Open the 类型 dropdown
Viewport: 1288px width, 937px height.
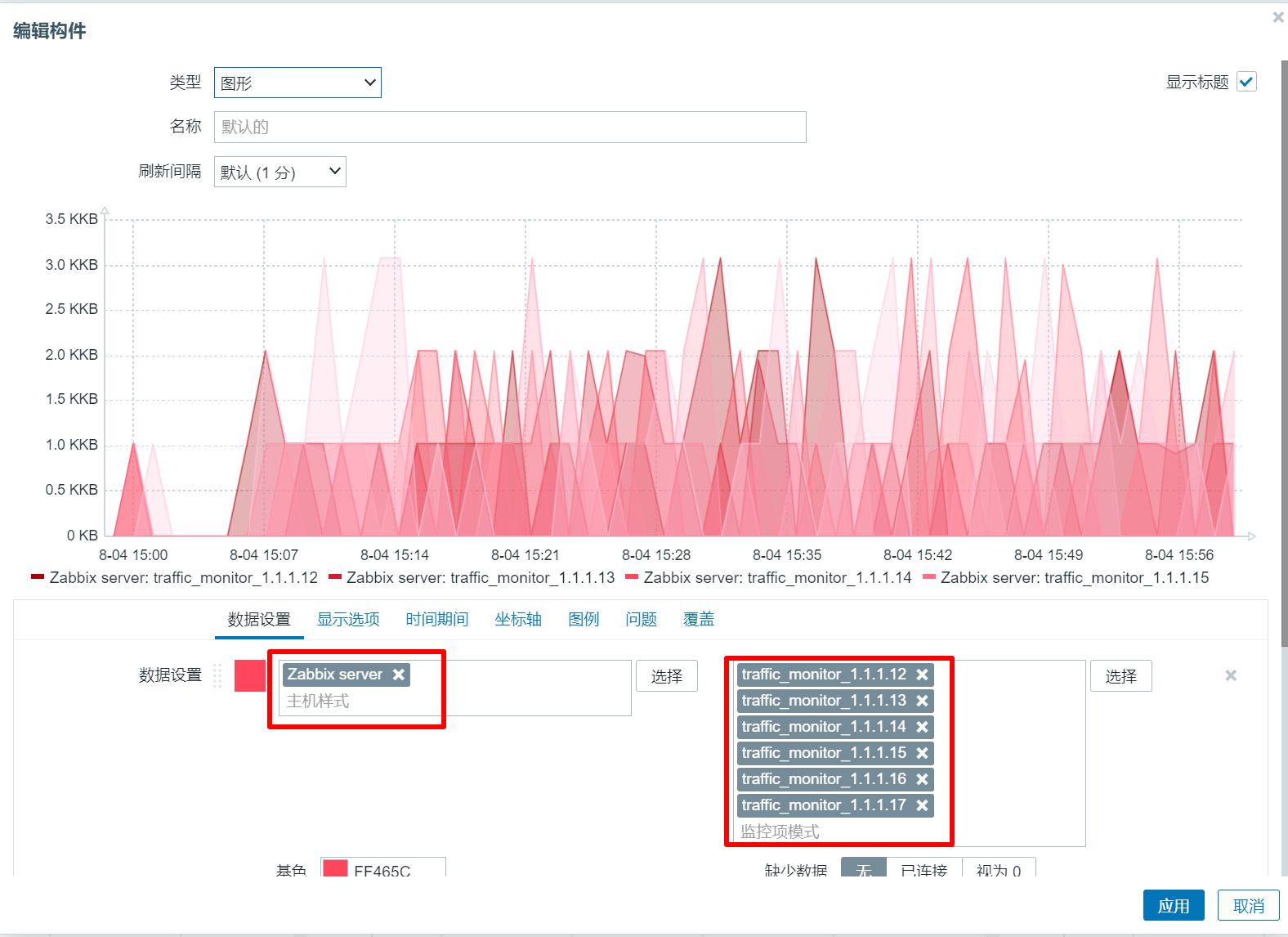click(x=297, y=83)
